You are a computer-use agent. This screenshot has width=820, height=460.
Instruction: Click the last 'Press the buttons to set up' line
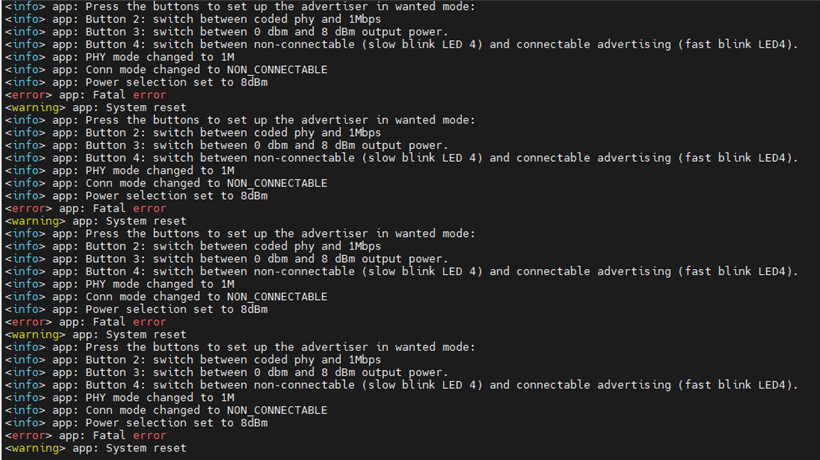click(240, 347)
